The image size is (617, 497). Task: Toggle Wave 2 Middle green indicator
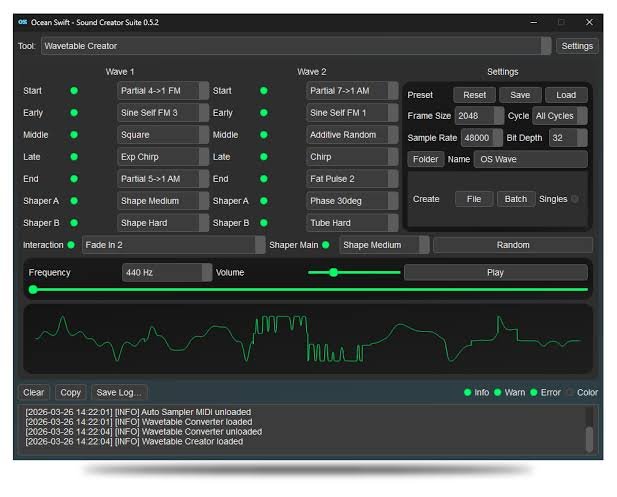coord(264,135)
